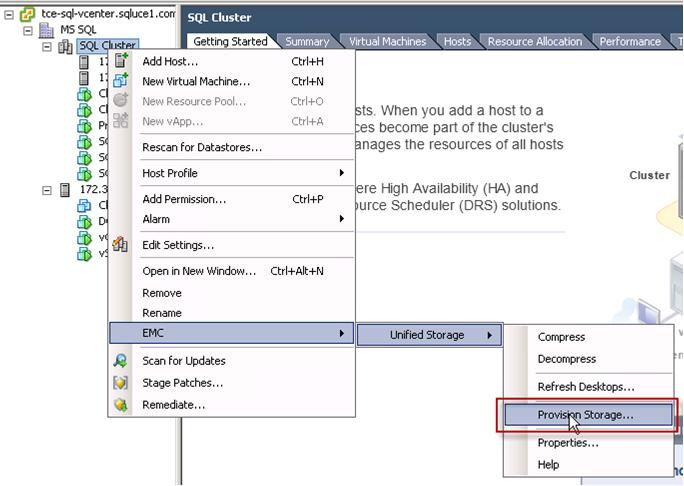
Task: Collapse the tce-sql-vcenter root node
Action: tap(9, 15)
